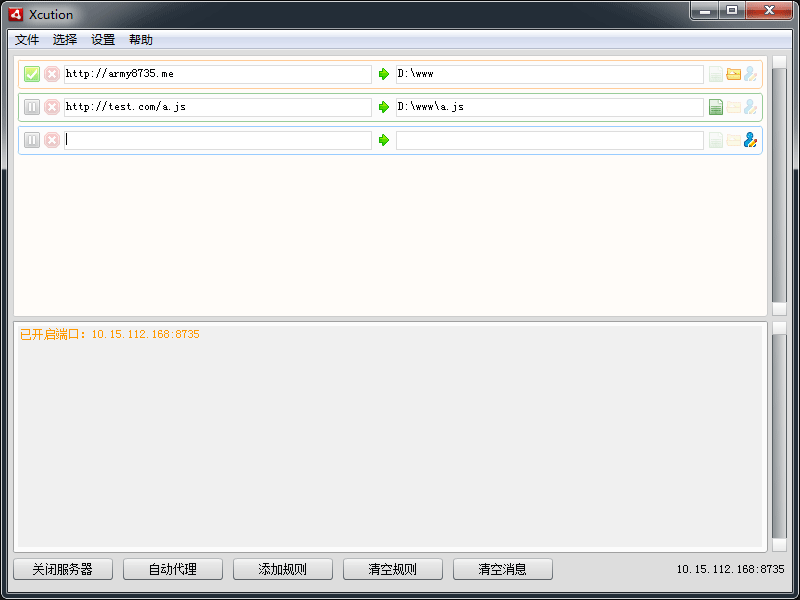The height and width of the screenshot is (600, 800).
Task: Delete the test.com/a.js rule
Action: point(52,107)
